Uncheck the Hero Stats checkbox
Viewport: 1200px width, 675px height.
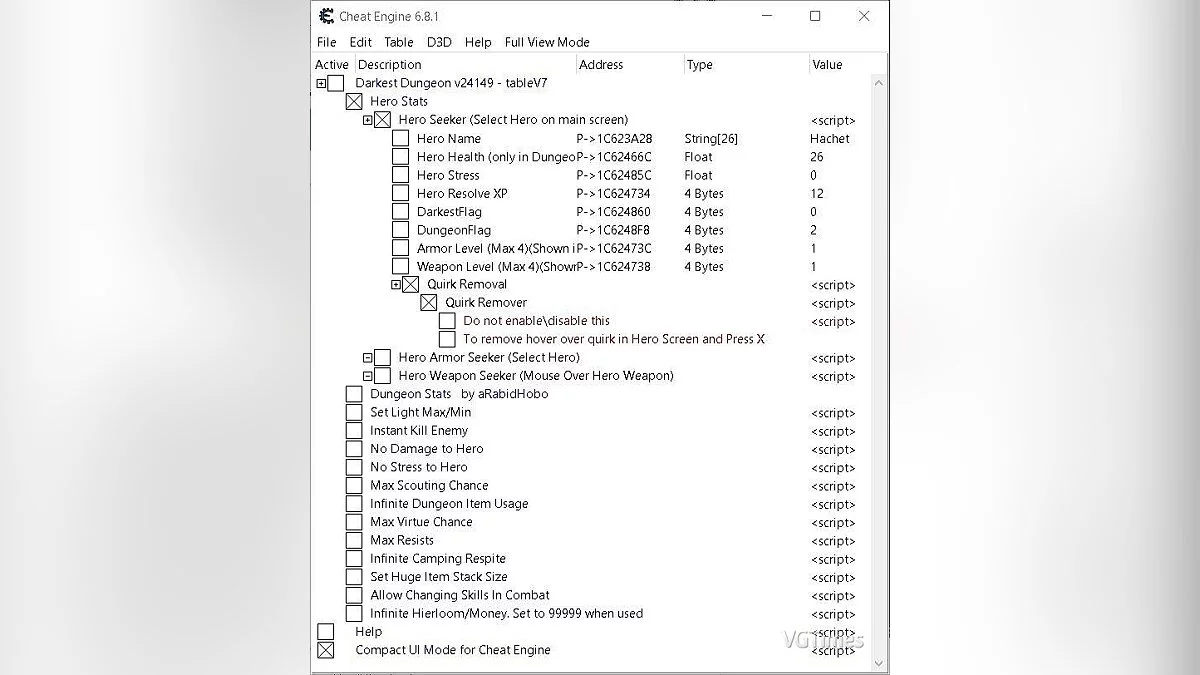coord(354,102)
